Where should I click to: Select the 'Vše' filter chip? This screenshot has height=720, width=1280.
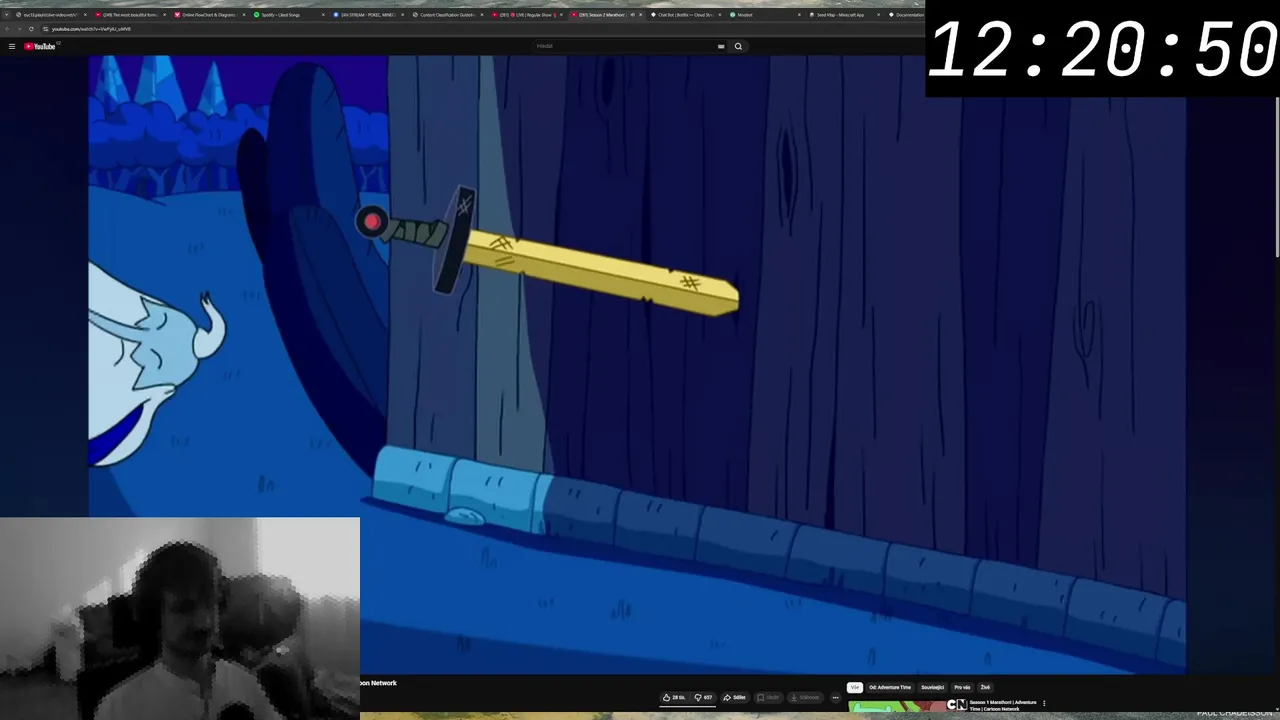point(855,687)
